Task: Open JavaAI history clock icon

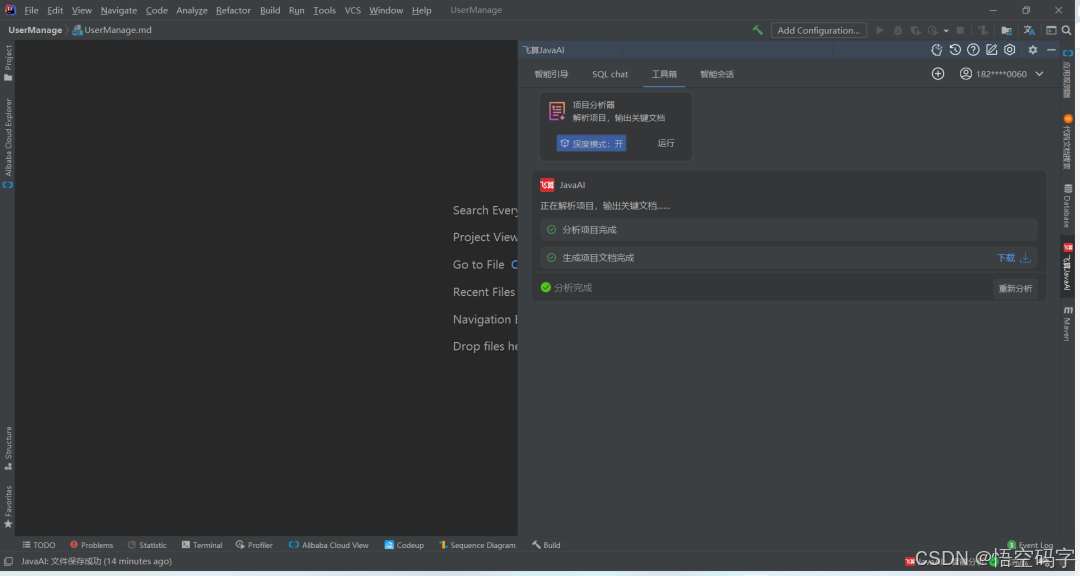Action: (955, 50)
